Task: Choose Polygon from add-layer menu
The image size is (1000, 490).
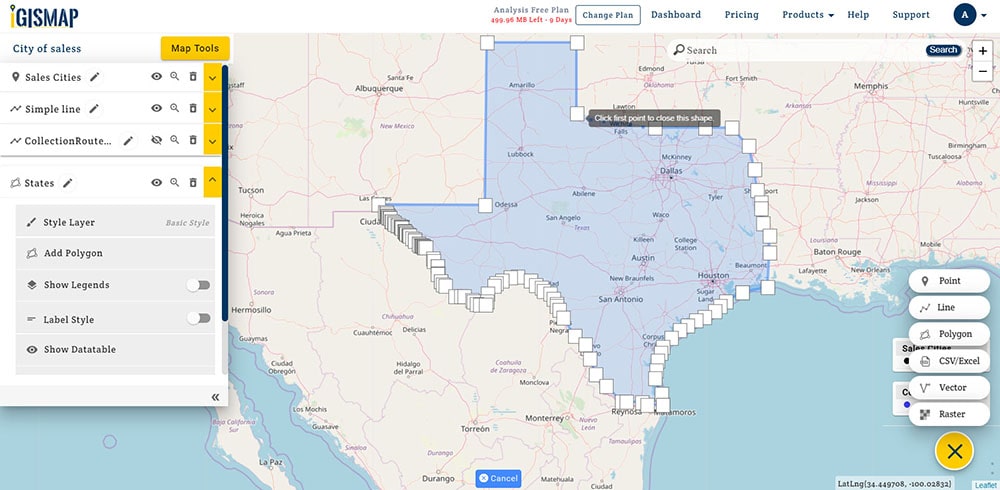Action: pyautogui.click(x=949, y=334)
